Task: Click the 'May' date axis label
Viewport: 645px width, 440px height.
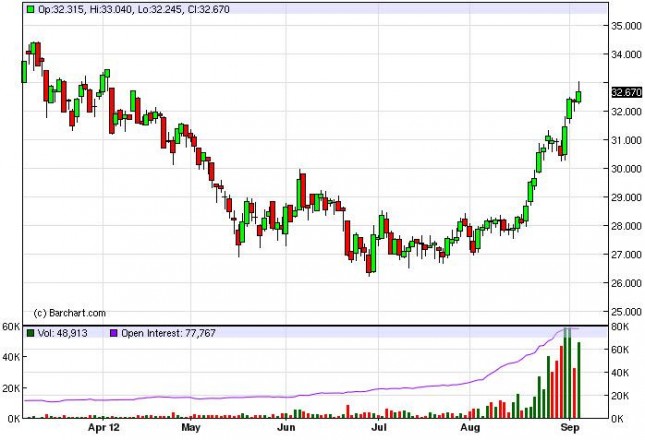Action: coord(191,428)
